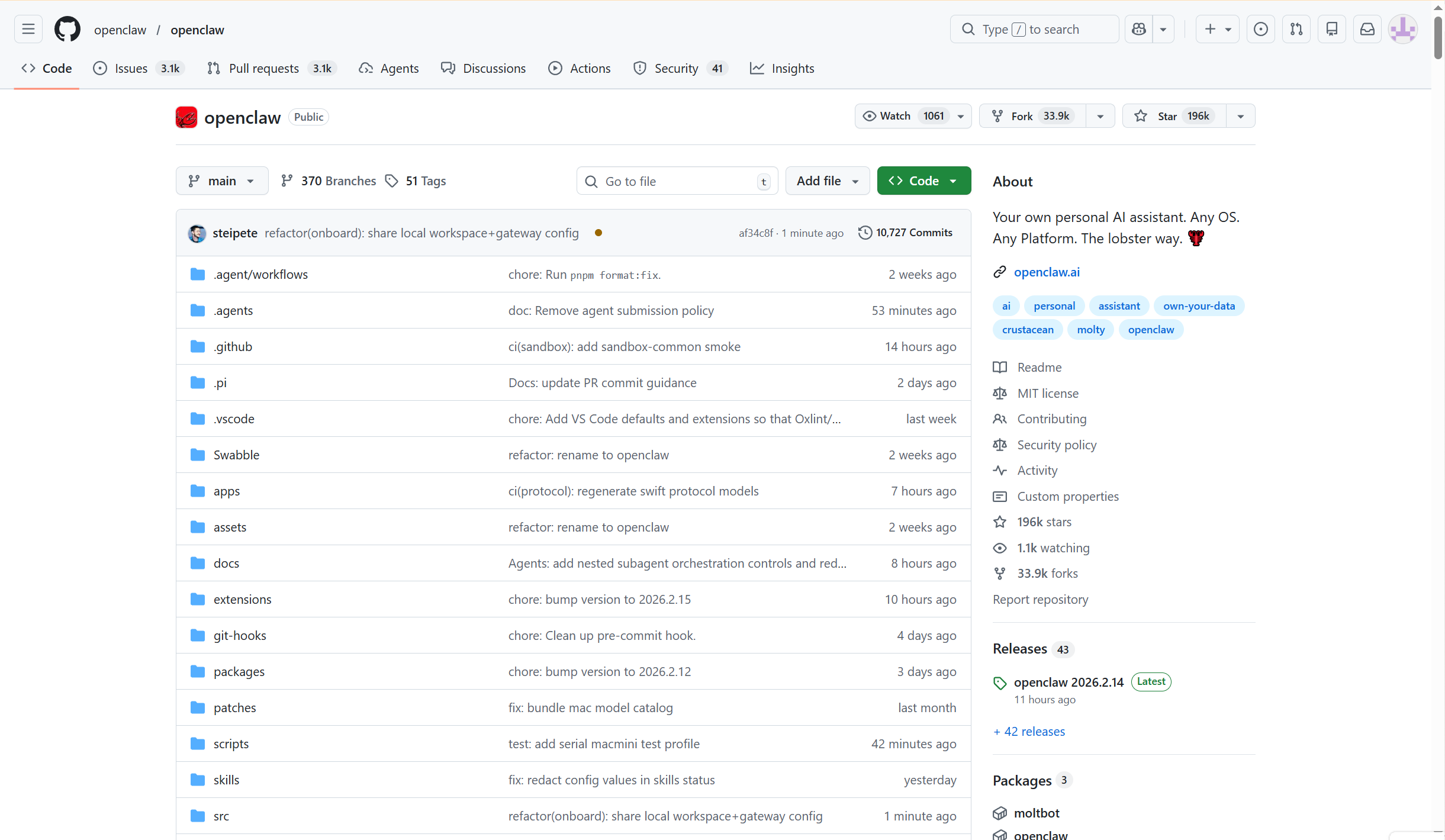Toggle Watch on the repository
The height and width of the screenshot is (840, 1445).
click(x=913, y=116)
